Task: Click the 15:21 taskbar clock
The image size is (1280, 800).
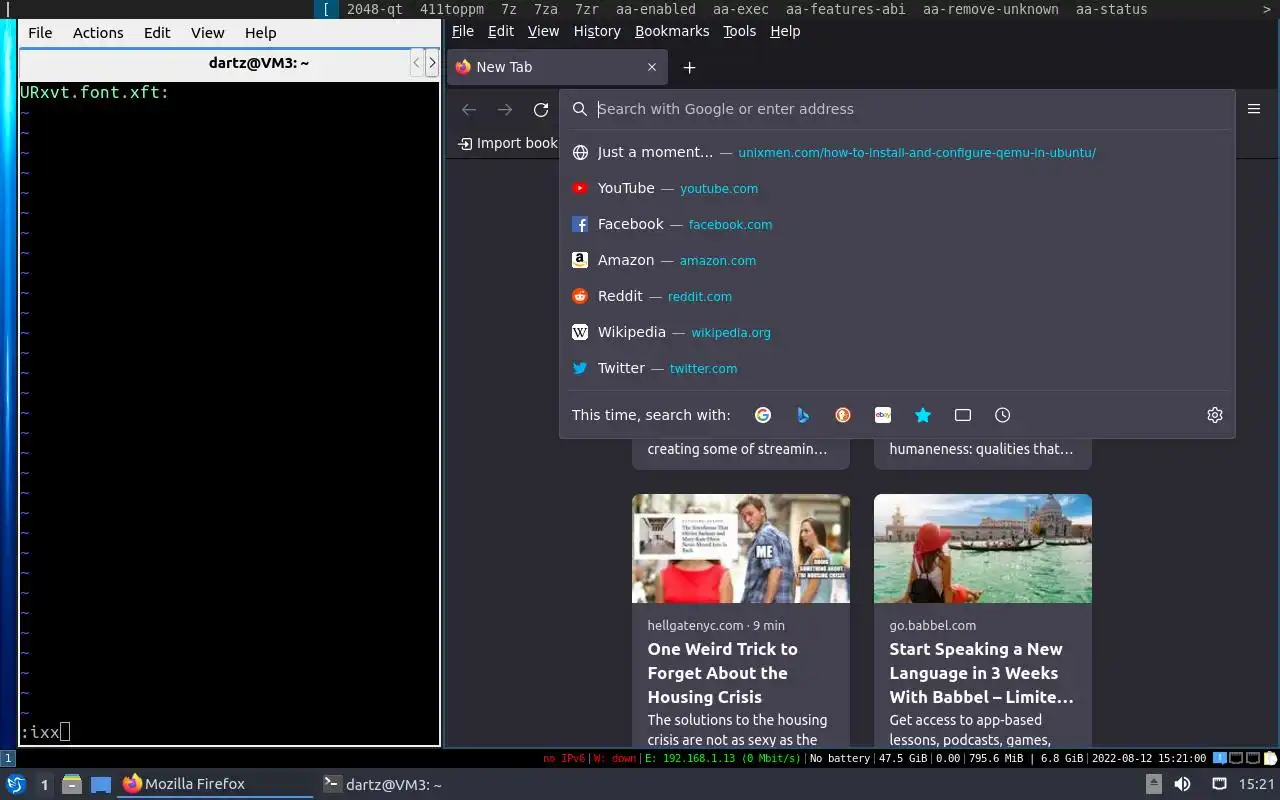Action: click(x=1257, y=784)
